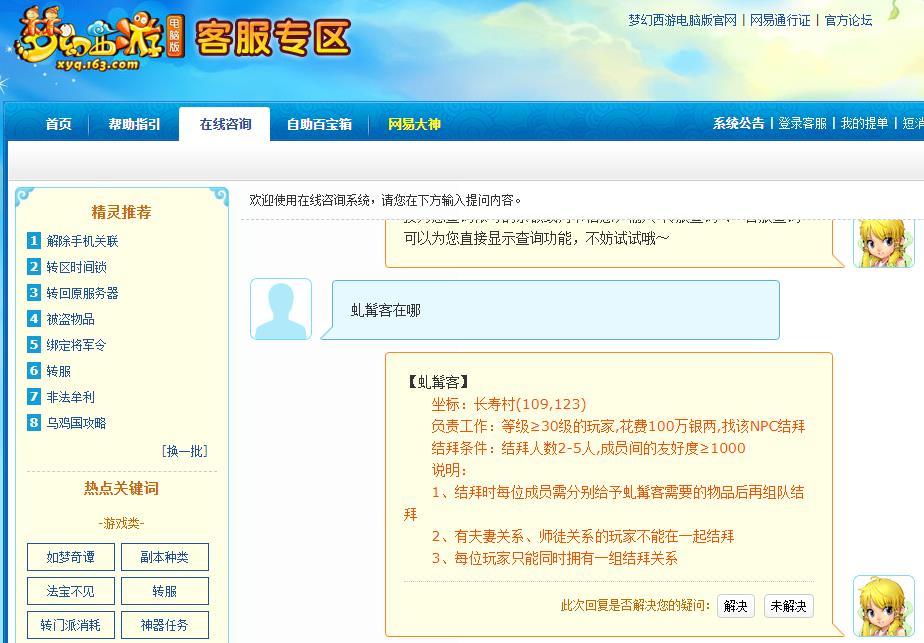Open the 转区时间锁 recommendation
924x643 pixels.
[77, 267]
